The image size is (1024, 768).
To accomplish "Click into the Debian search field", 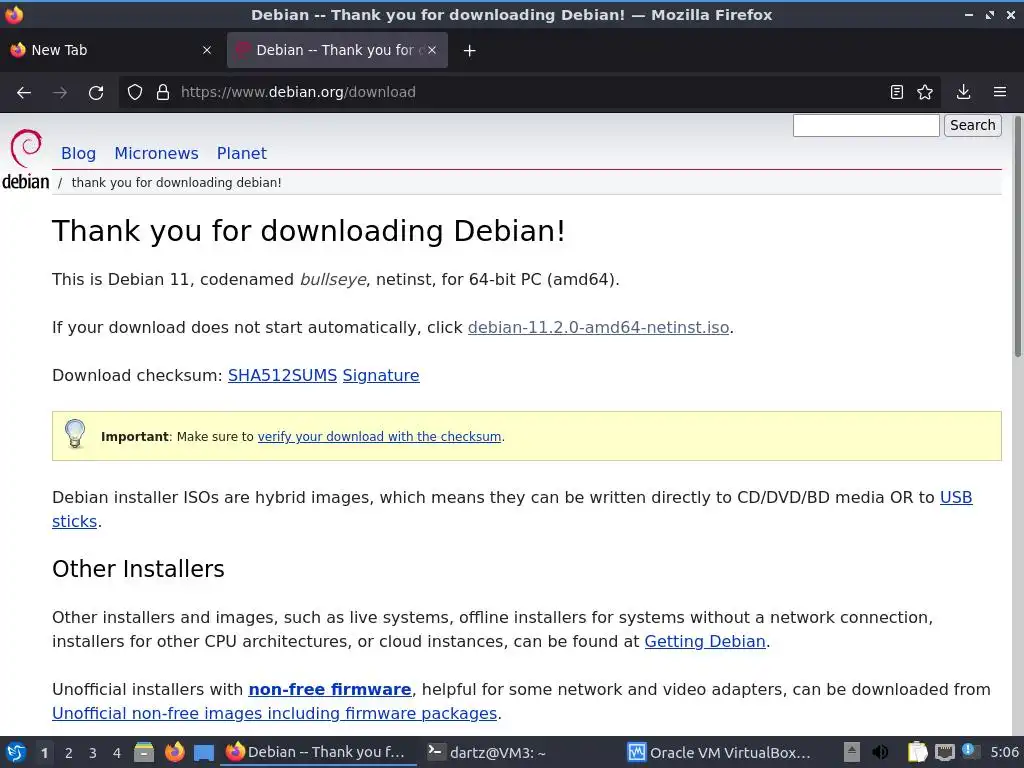I will click(x=866, y=125).
